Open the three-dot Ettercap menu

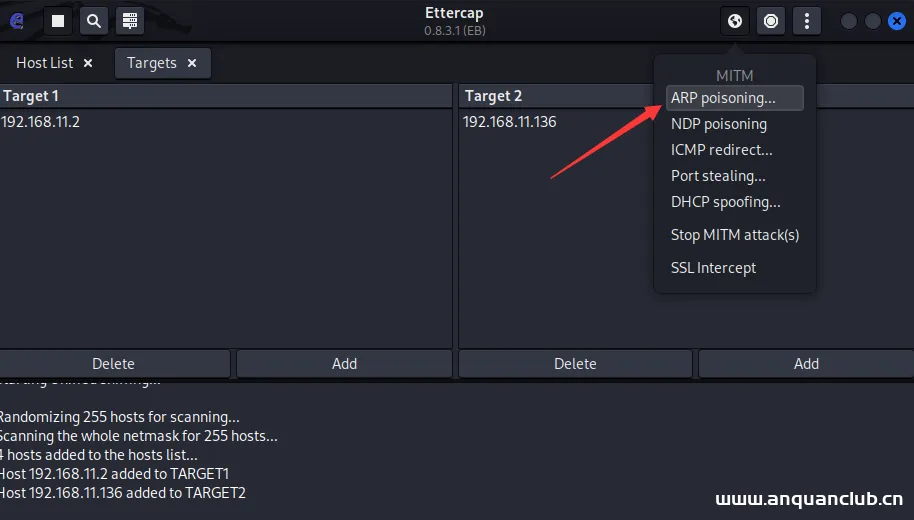806,20
